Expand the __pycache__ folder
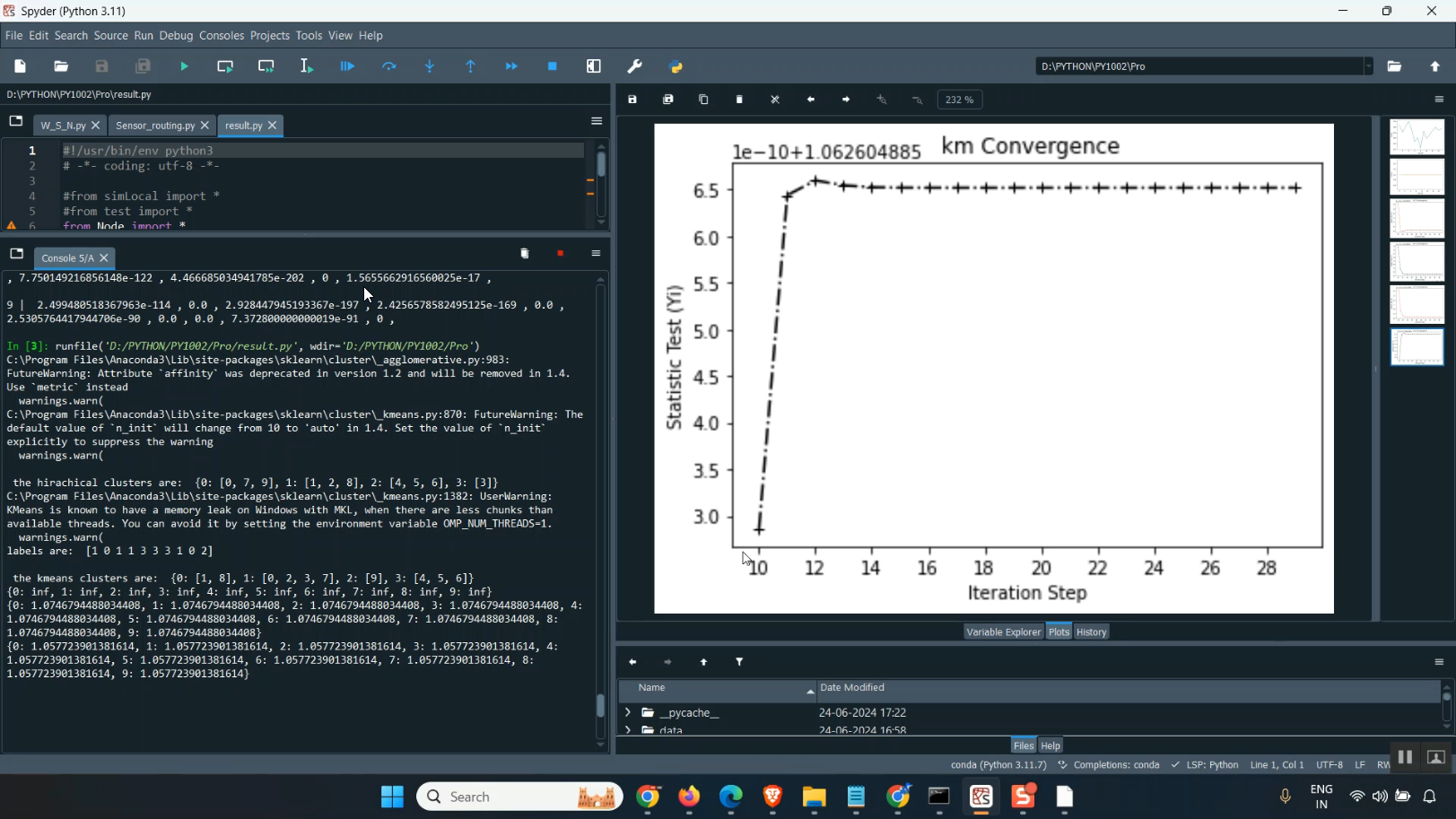The height and width of the screenshot is (819, 1456). tap(627, 712)
